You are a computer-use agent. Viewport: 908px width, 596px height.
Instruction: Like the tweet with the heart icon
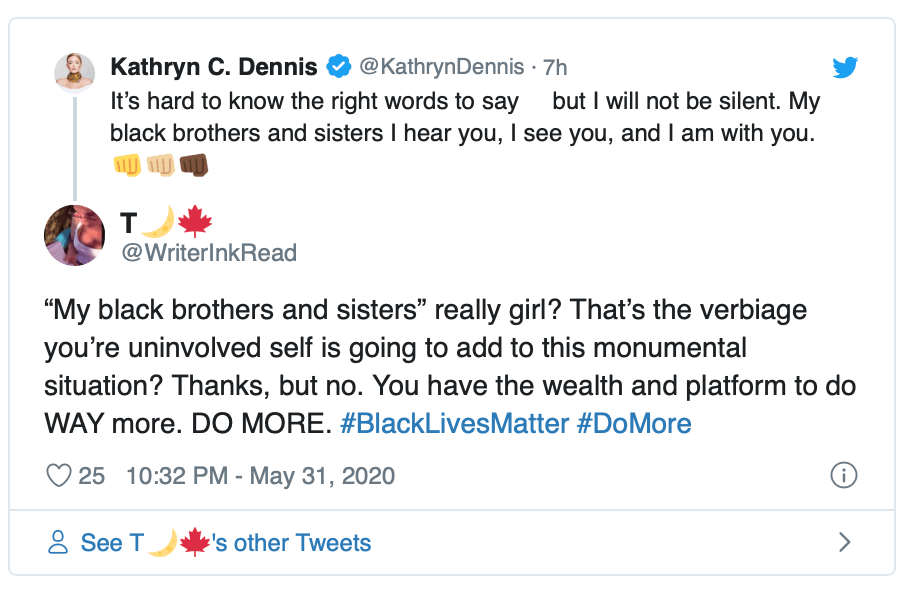[59, 476]
